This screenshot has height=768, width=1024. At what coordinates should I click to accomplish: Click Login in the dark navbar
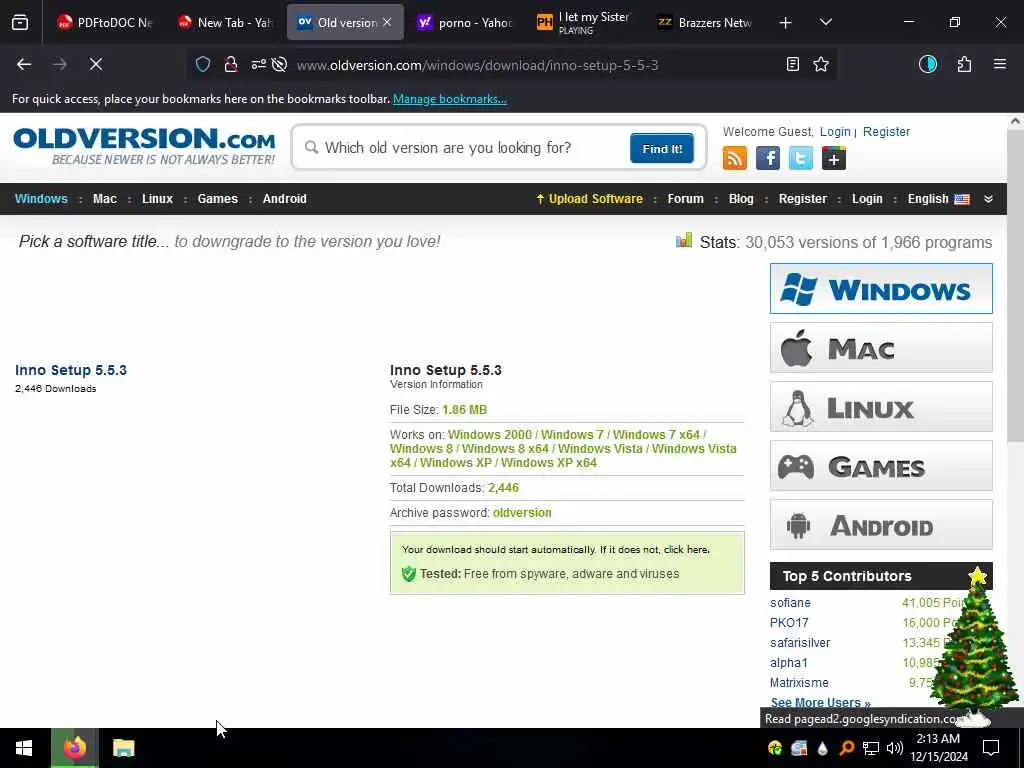tap(867, 199)
